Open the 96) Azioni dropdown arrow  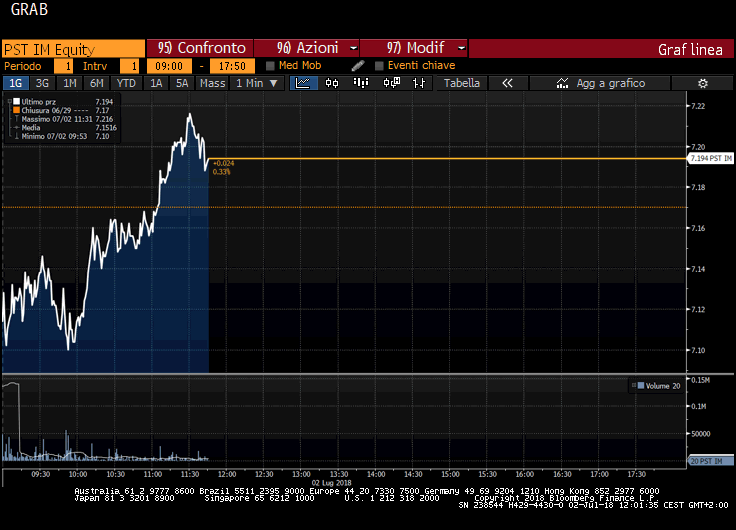pyautogui.click(x=353, y=48)
